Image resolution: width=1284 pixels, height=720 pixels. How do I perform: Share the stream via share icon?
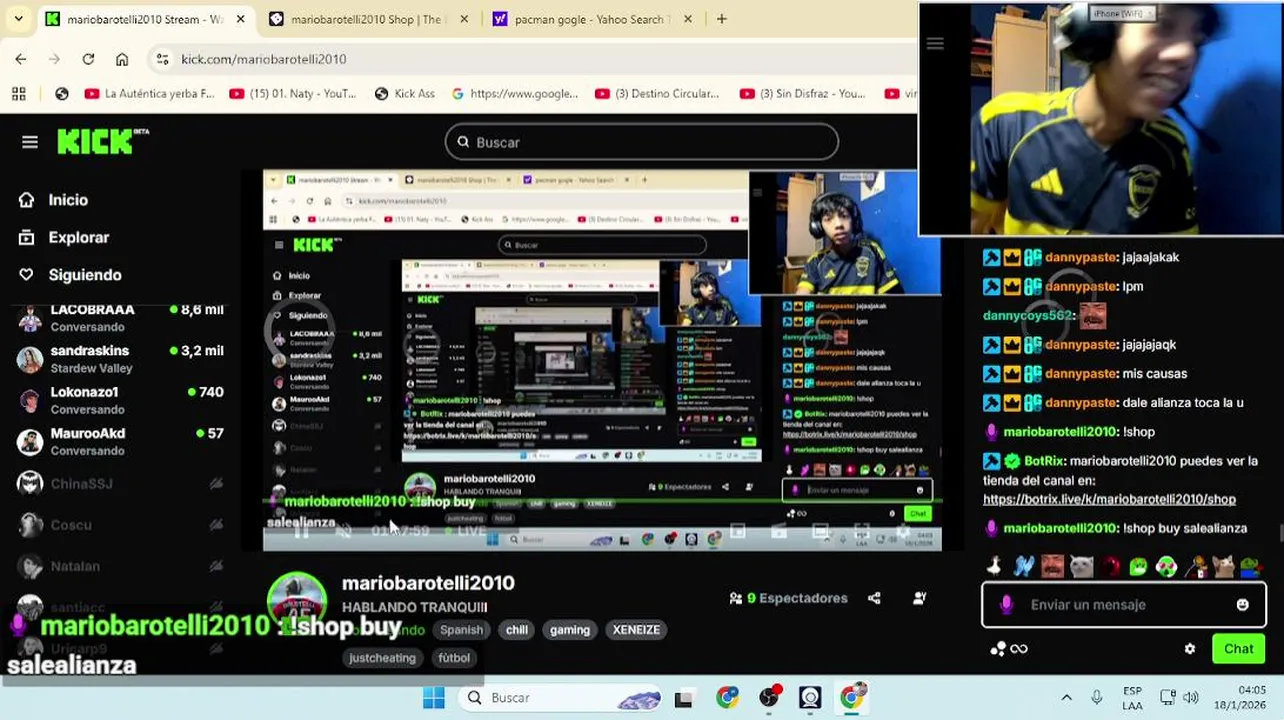[875, 598]
